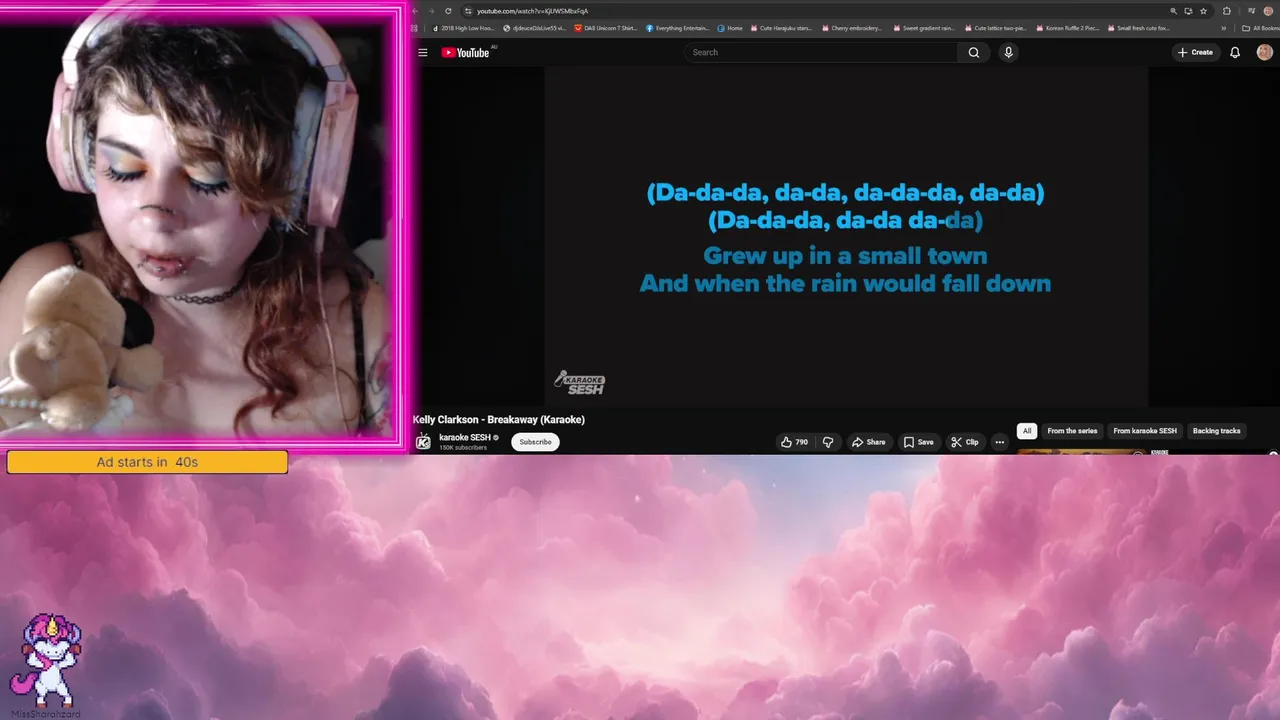Like the video with thumbs up

tap(794, 442)
